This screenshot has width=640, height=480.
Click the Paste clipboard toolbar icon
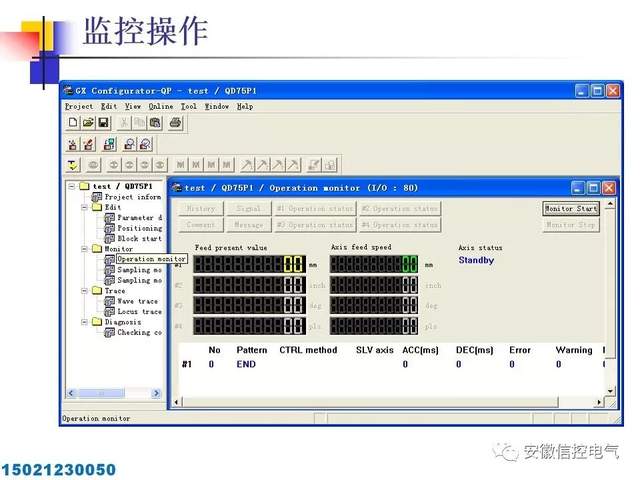[155, 122]
